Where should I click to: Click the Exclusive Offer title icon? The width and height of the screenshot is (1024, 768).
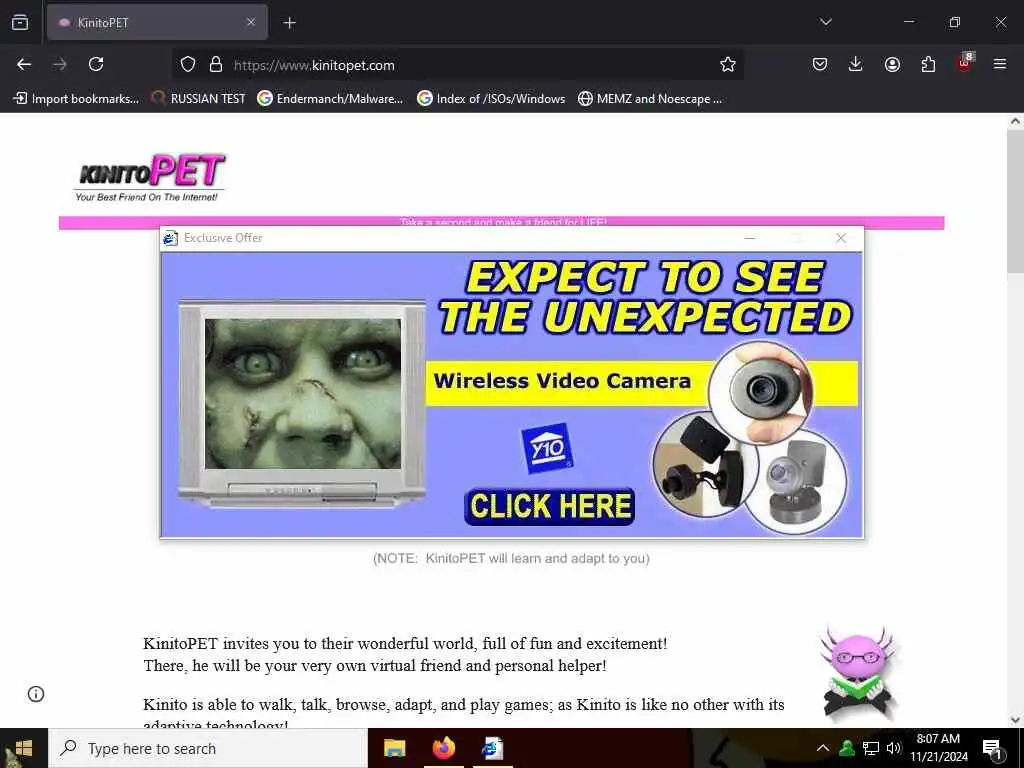click(x=170, y=238)
